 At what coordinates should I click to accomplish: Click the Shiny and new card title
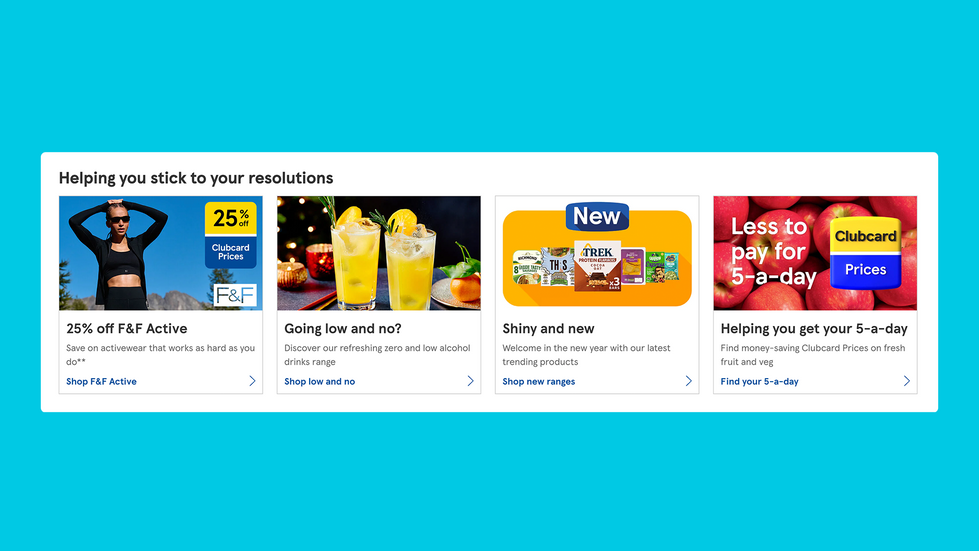548,329
